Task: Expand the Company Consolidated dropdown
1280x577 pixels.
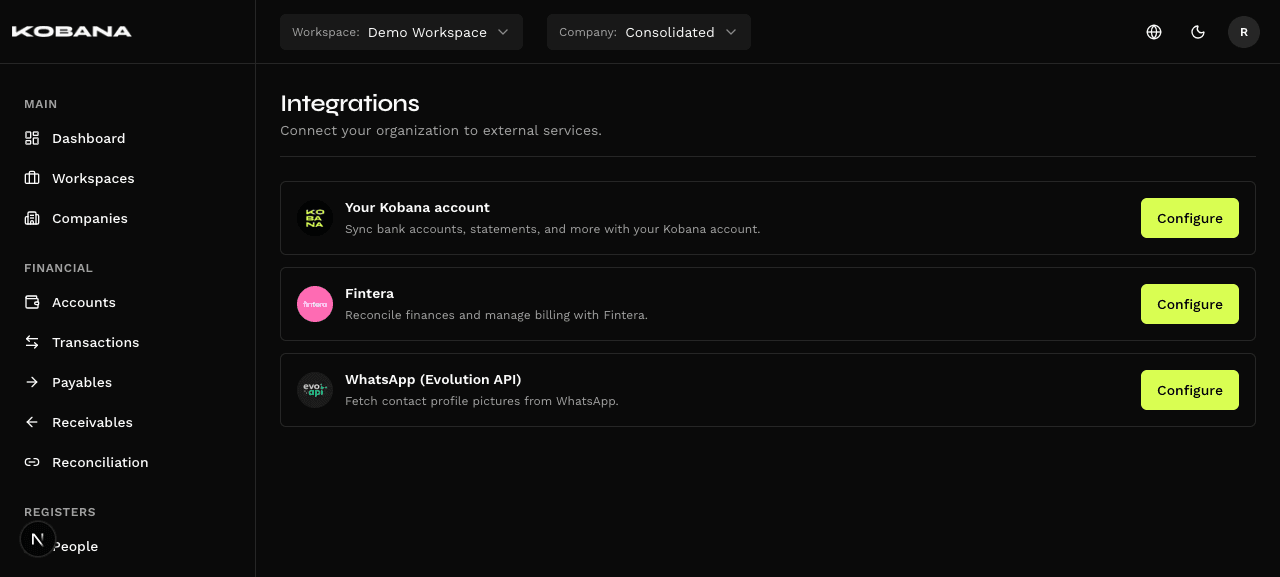Action: [649, 32]
